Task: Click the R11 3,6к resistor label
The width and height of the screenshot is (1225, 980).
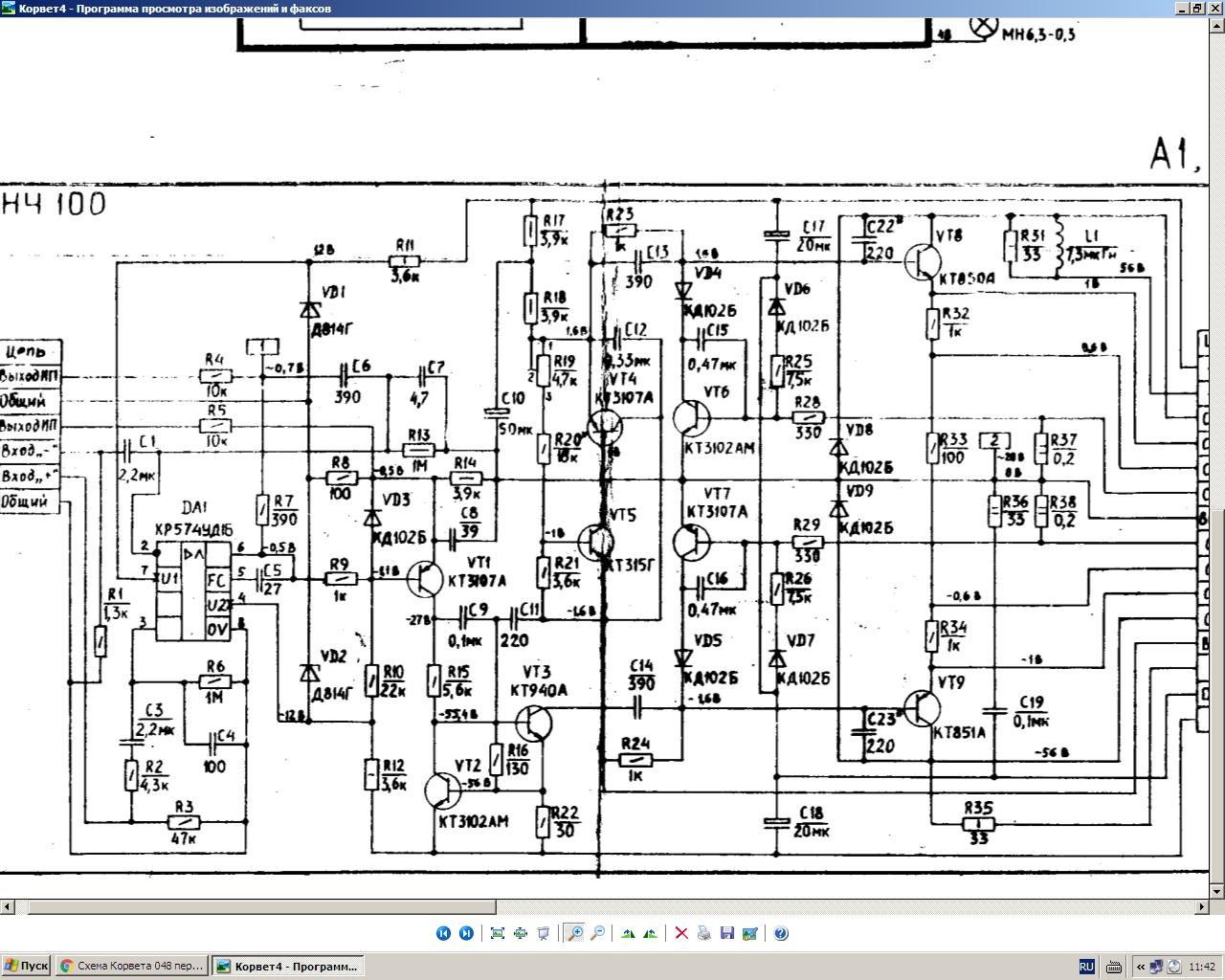Action: coord(405,260)
